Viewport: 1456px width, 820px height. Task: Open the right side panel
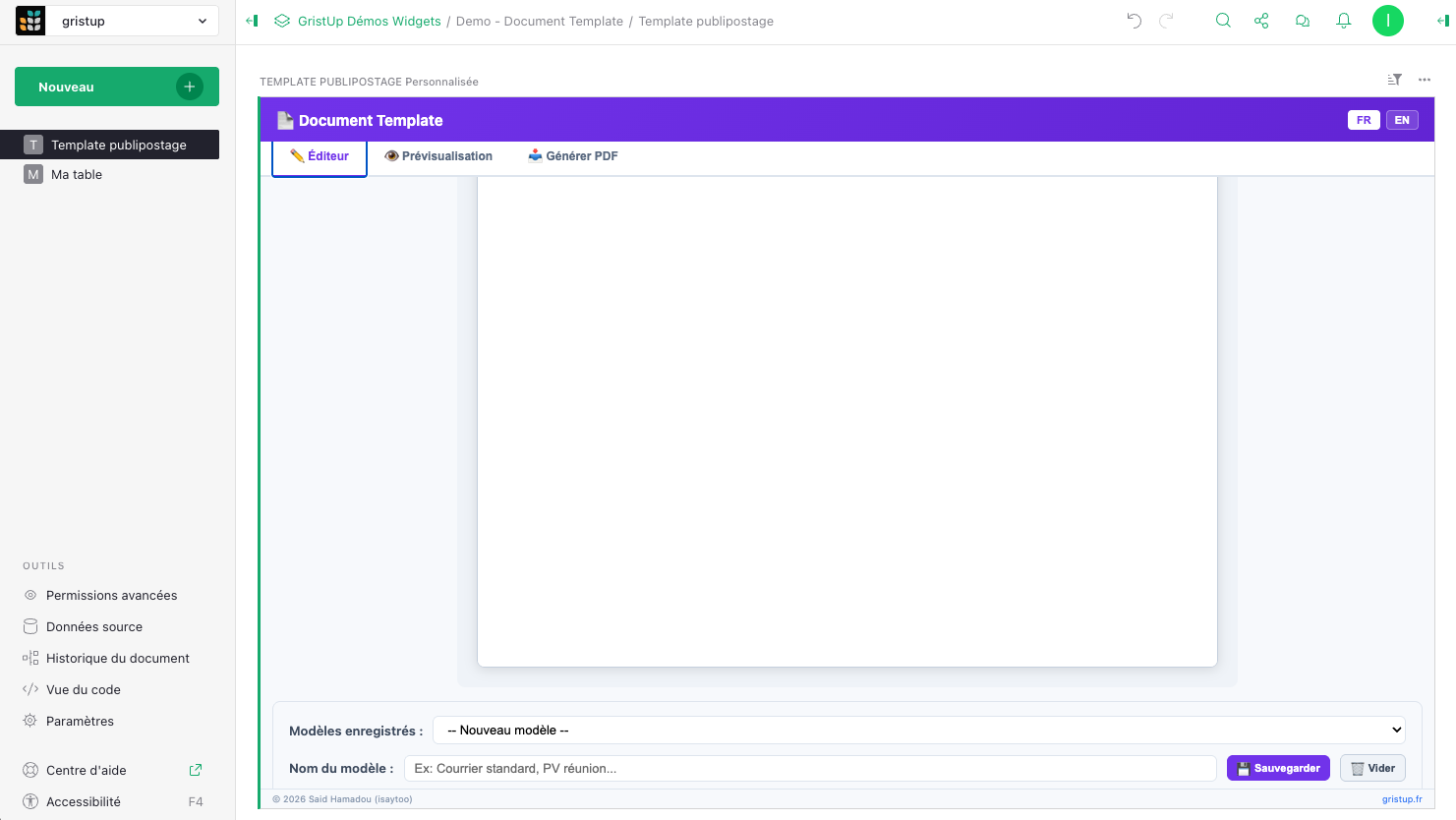[1442, 21]
